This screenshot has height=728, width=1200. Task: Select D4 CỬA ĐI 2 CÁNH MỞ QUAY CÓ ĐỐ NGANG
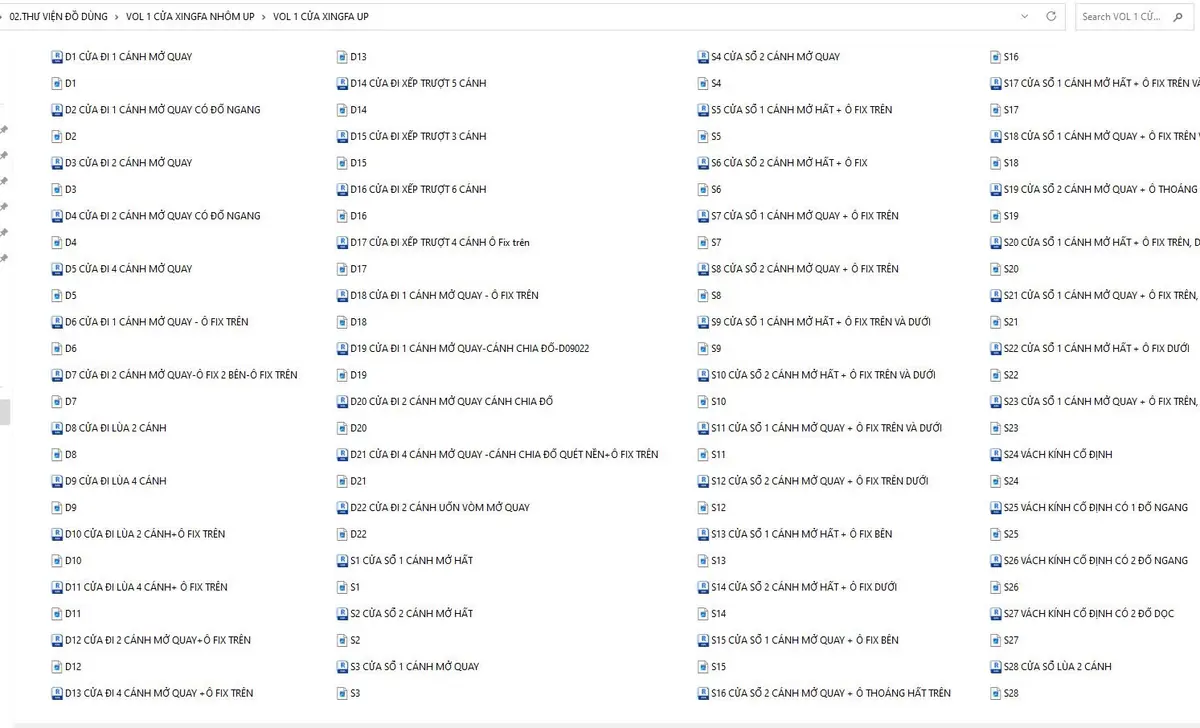[156, 216]
